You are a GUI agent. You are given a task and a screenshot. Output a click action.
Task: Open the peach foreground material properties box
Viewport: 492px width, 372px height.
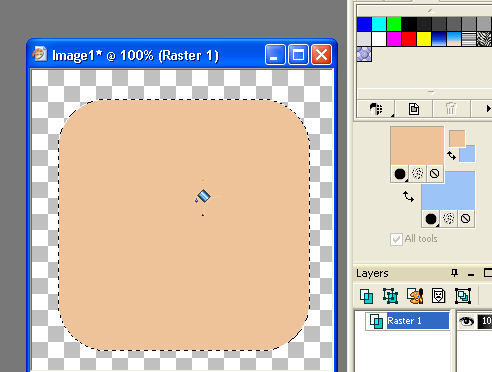click(x=417, y=146)
